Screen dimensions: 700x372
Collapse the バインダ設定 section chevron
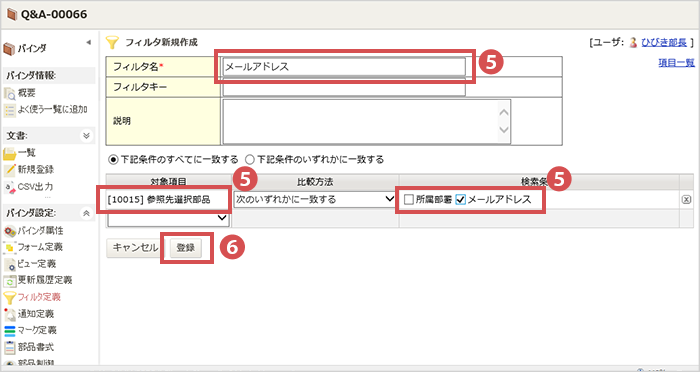click(86, 213)
